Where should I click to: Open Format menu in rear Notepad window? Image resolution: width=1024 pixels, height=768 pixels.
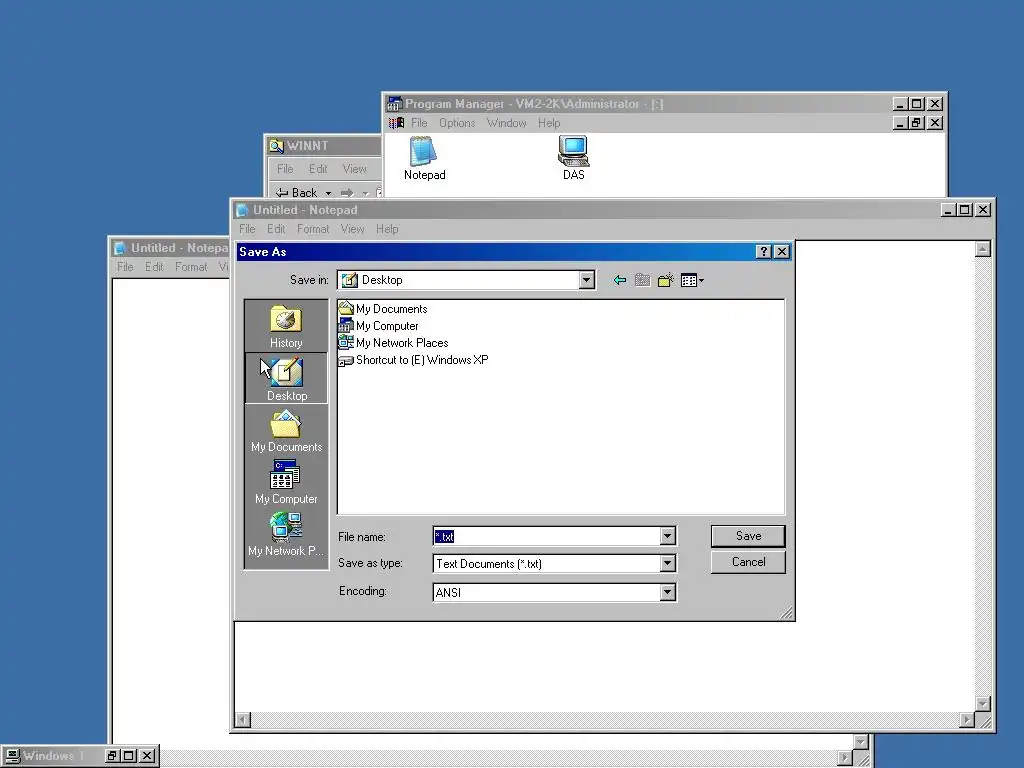(x=191, y=267)
